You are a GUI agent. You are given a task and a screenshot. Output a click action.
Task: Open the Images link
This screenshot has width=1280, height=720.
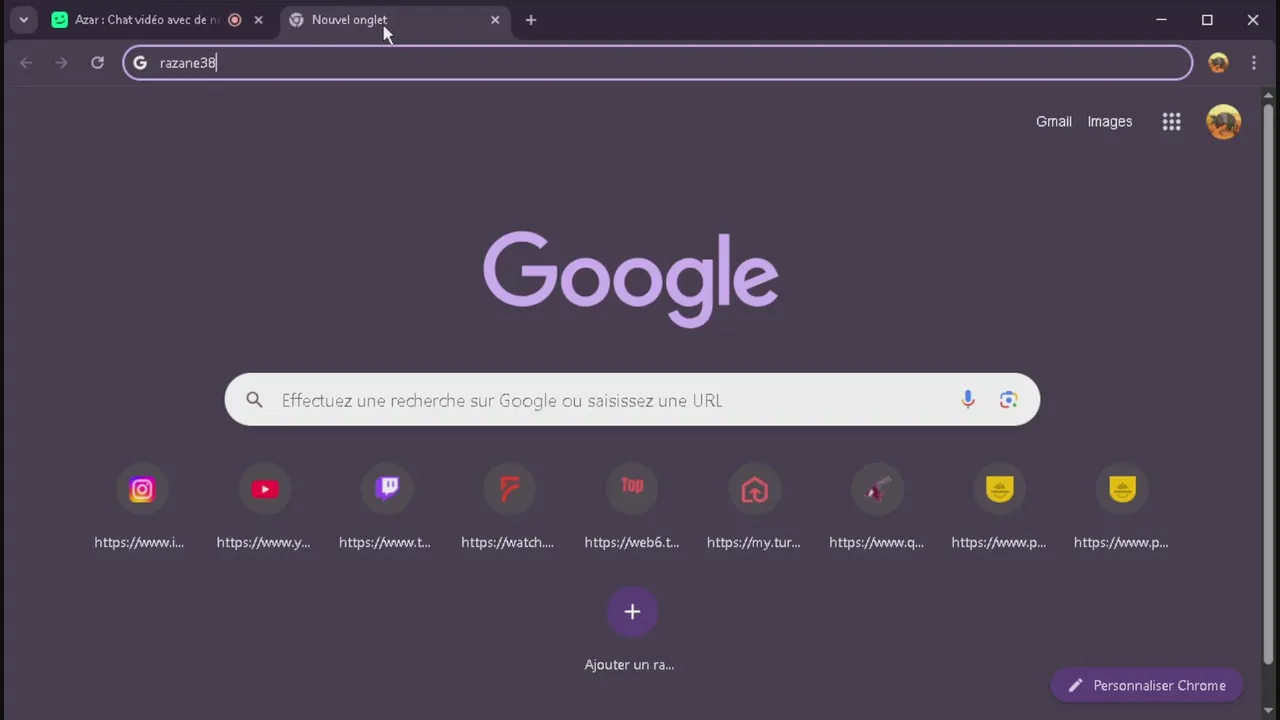pyautogui.click(x=1110, y=122)
